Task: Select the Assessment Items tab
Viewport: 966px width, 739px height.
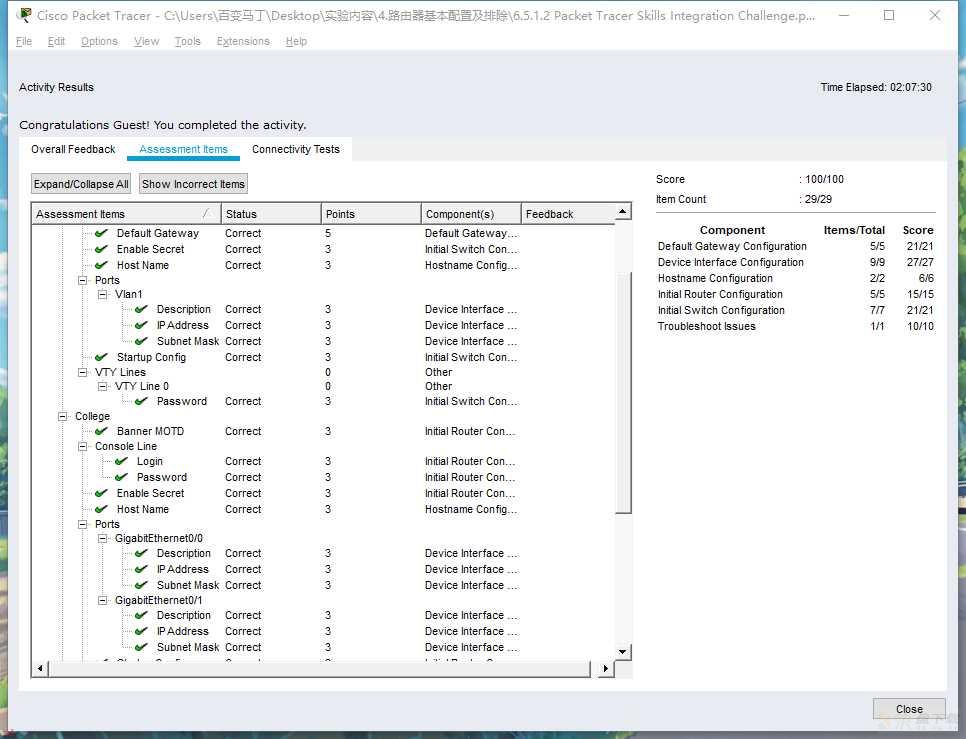Action: tap(184, 149)
